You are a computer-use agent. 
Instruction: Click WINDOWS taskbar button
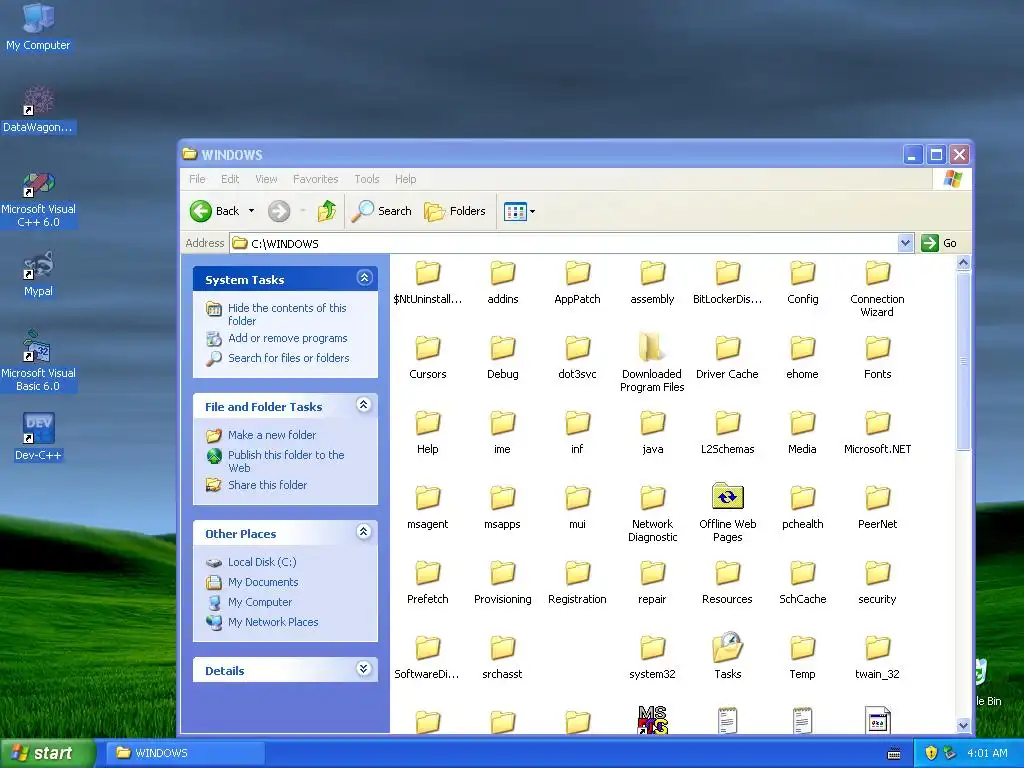[185, 753]
